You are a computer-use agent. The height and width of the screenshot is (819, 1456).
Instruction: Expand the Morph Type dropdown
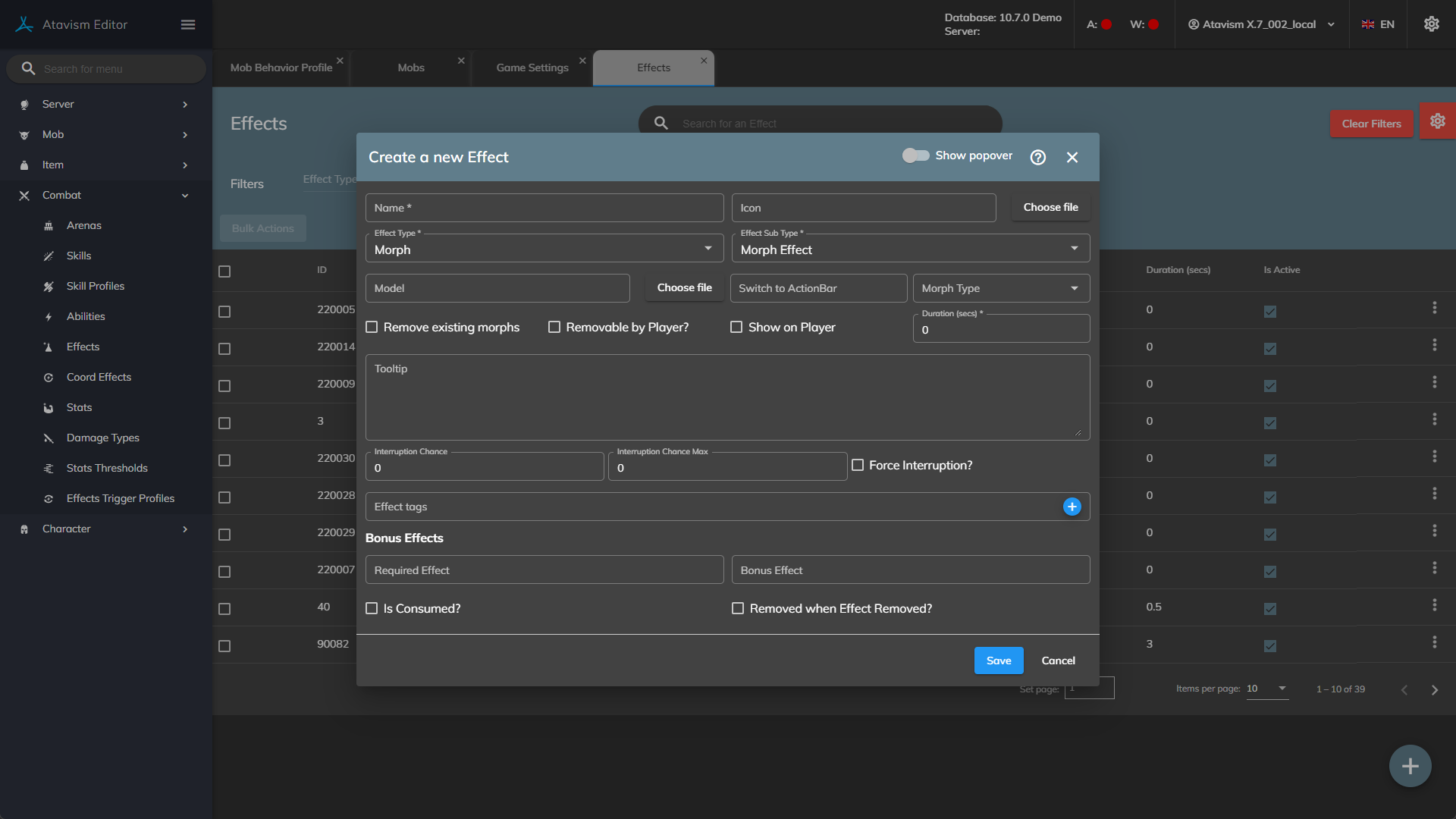(1000, 288)
